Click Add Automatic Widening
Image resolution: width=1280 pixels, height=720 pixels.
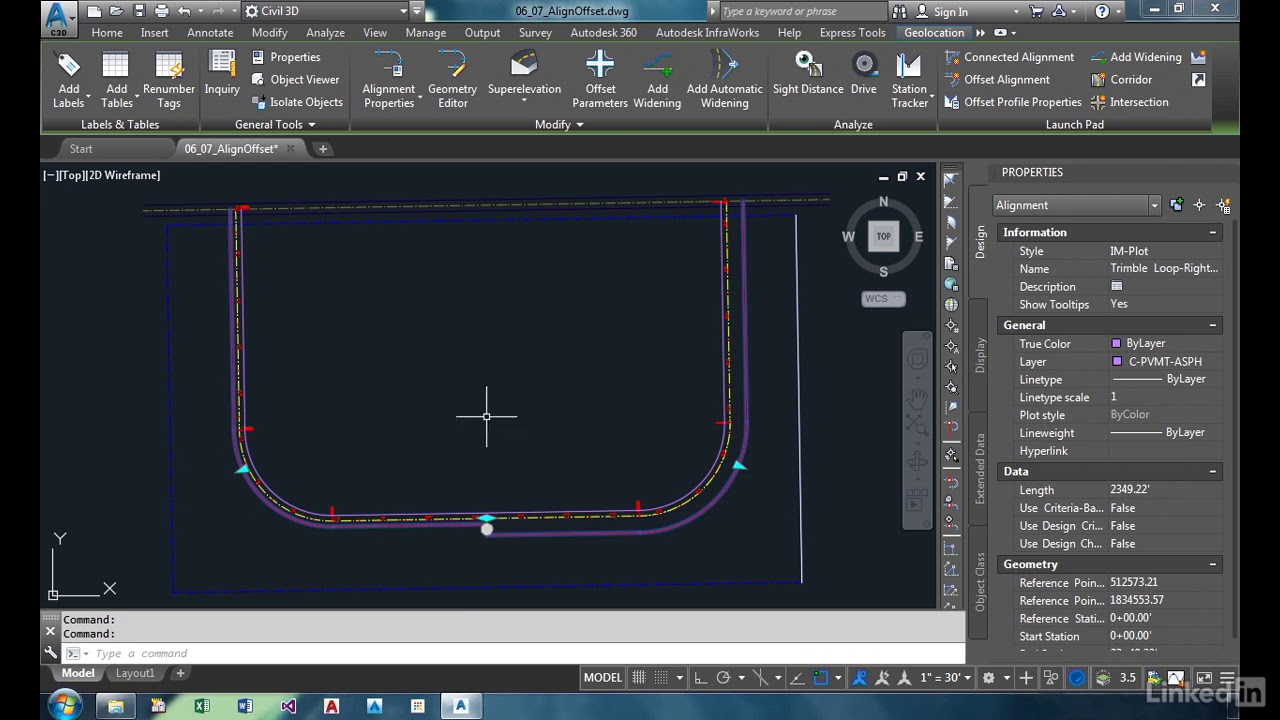[x=725, y=80]
